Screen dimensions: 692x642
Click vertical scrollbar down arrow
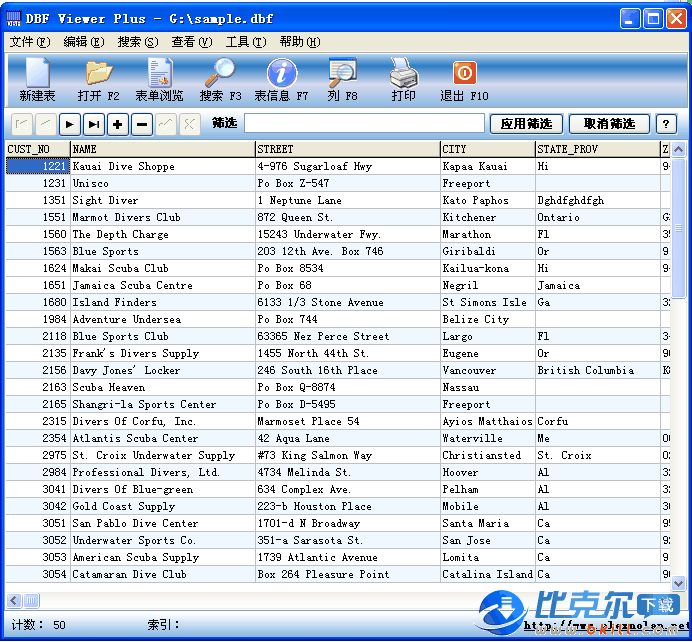pyautogui.click(x=678, y=583)
